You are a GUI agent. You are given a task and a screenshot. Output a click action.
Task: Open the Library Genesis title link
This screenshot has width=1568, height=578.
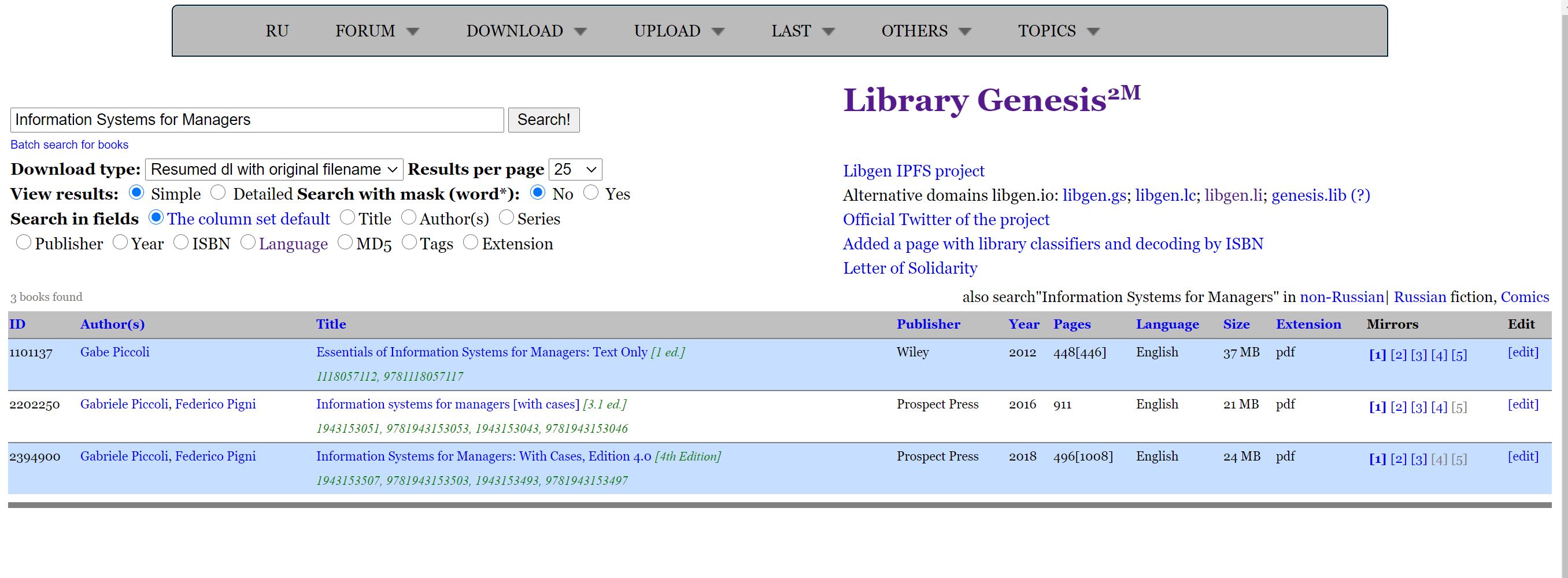click(992, 100)
